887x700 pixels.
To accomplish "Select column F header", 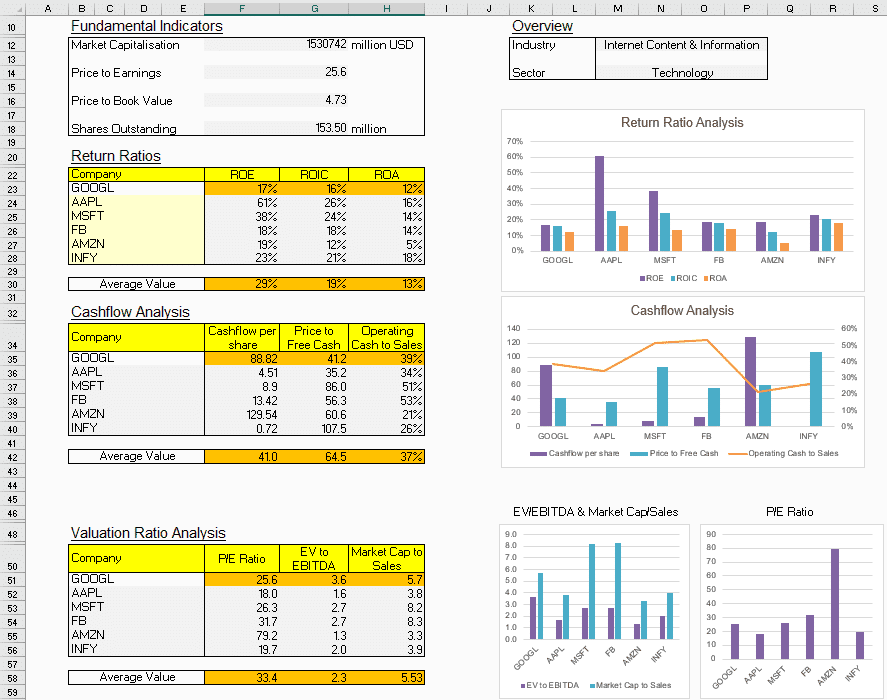I will [241, 7].
